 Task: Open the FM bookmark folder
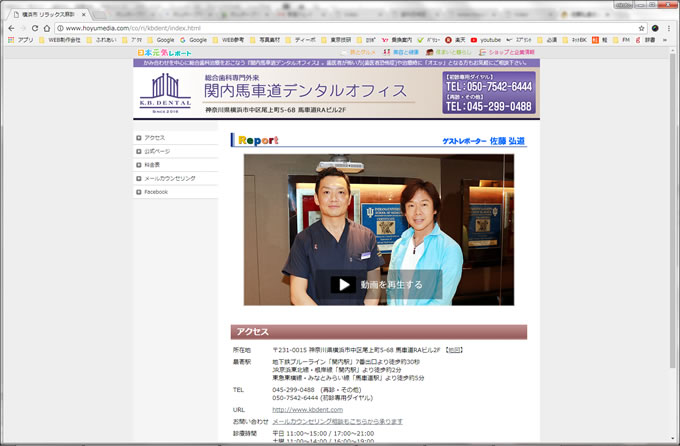(x=621, y=40)
